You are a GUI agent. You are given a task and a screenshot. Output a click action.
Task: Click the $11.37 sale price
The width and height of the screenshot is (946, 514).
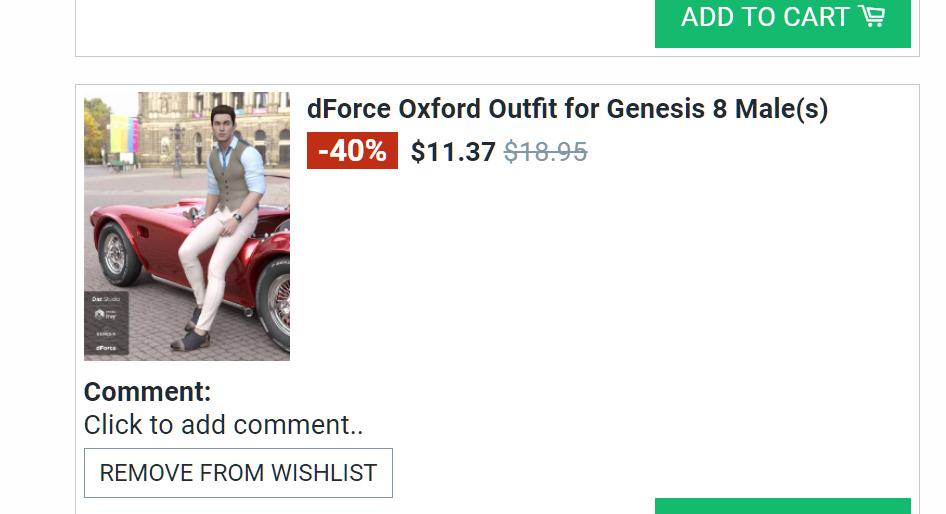[x=453, y=152]
